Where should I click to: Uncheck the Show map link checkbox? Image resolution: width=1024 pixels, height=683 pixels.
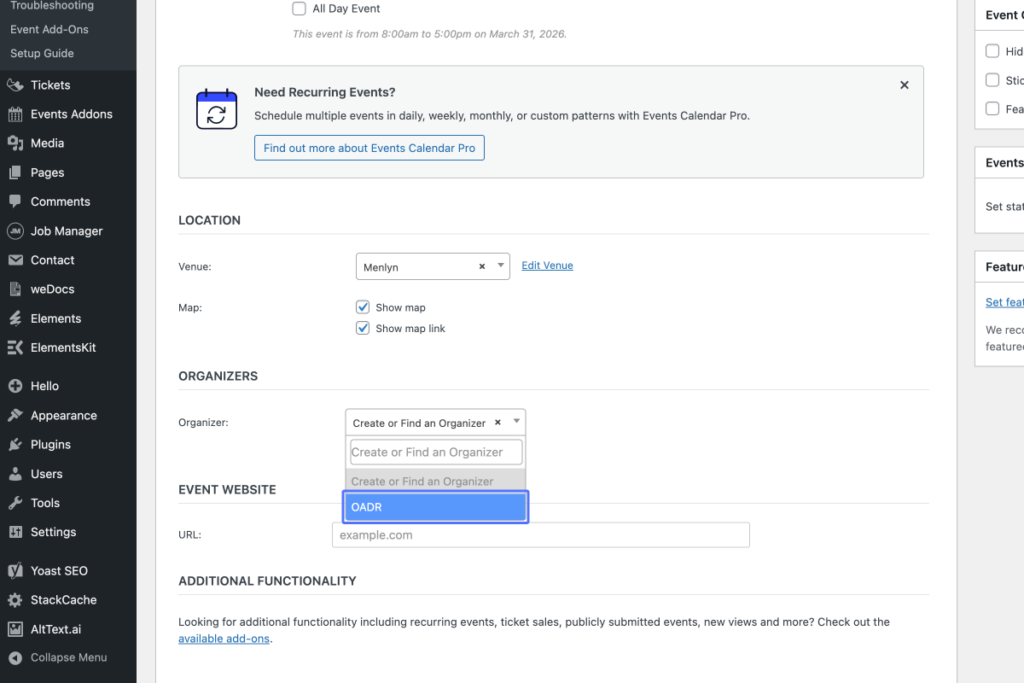point(362,328)
